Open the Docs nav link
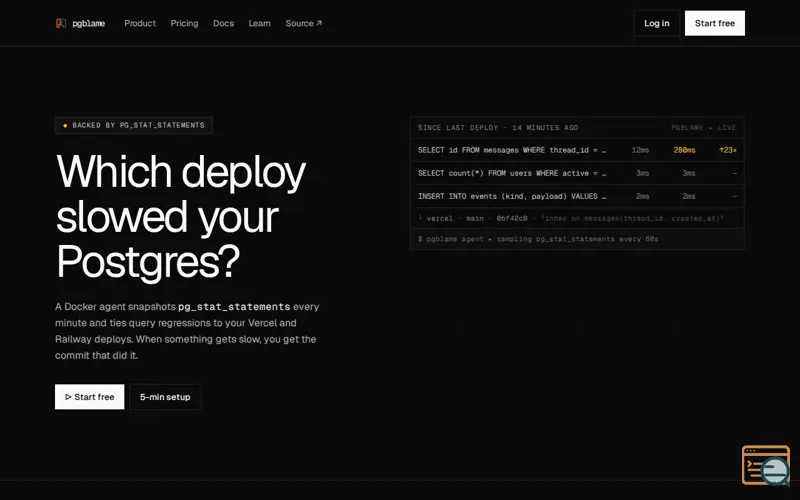800x500 pixels. [x=223, y=23]
